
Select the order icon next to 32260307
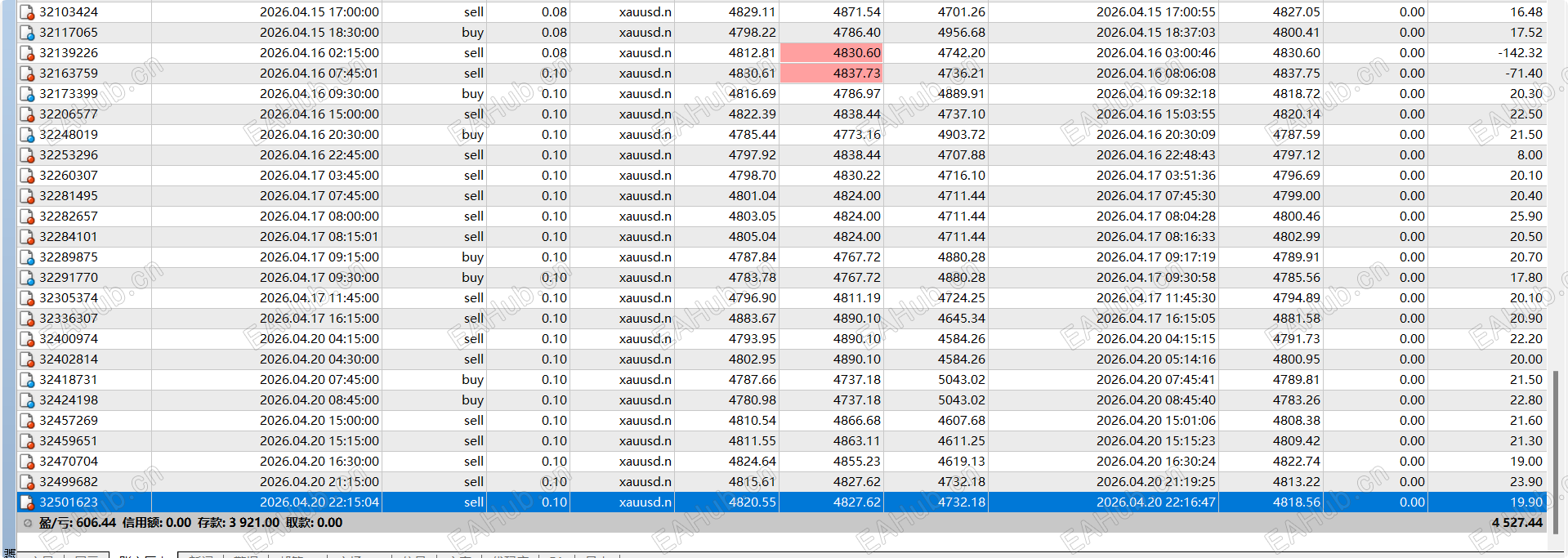point(27,176)
